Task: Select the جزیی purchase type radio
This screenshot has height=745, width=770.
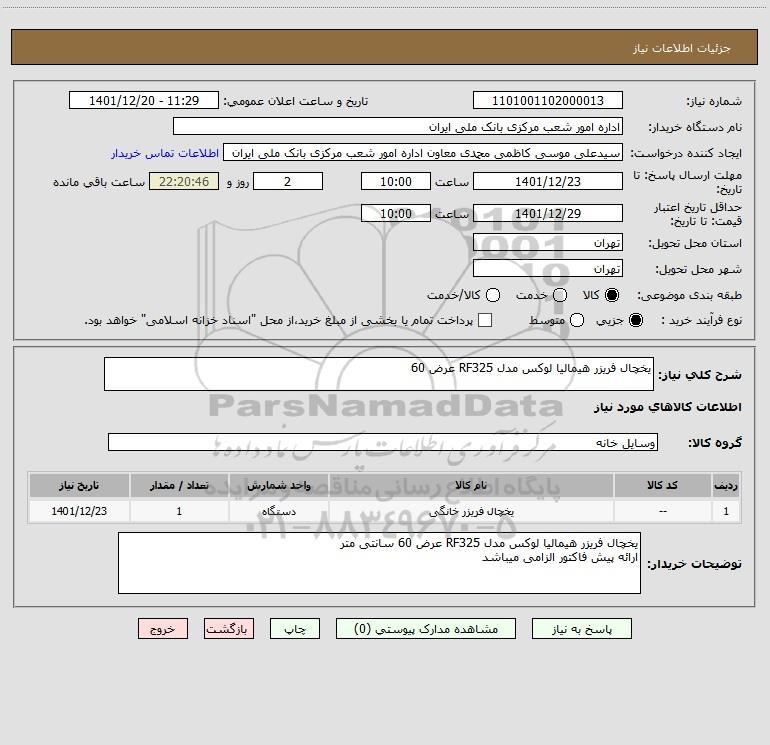Action: (x=636, y=320)
